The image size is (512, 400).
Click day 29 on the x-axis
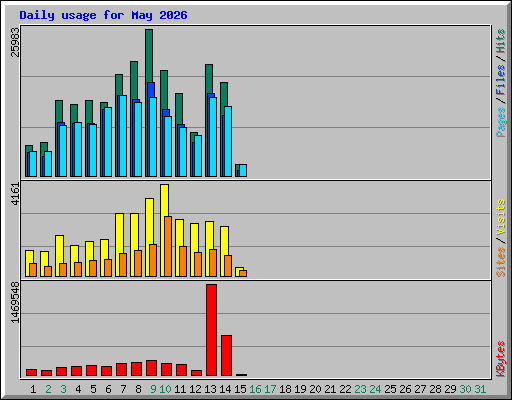pos(450,389)
